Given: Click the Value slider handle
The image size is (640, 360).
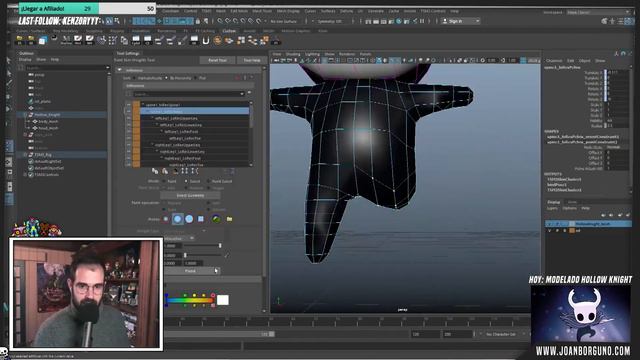Looking at the screenshot, I should pos(185,256).
